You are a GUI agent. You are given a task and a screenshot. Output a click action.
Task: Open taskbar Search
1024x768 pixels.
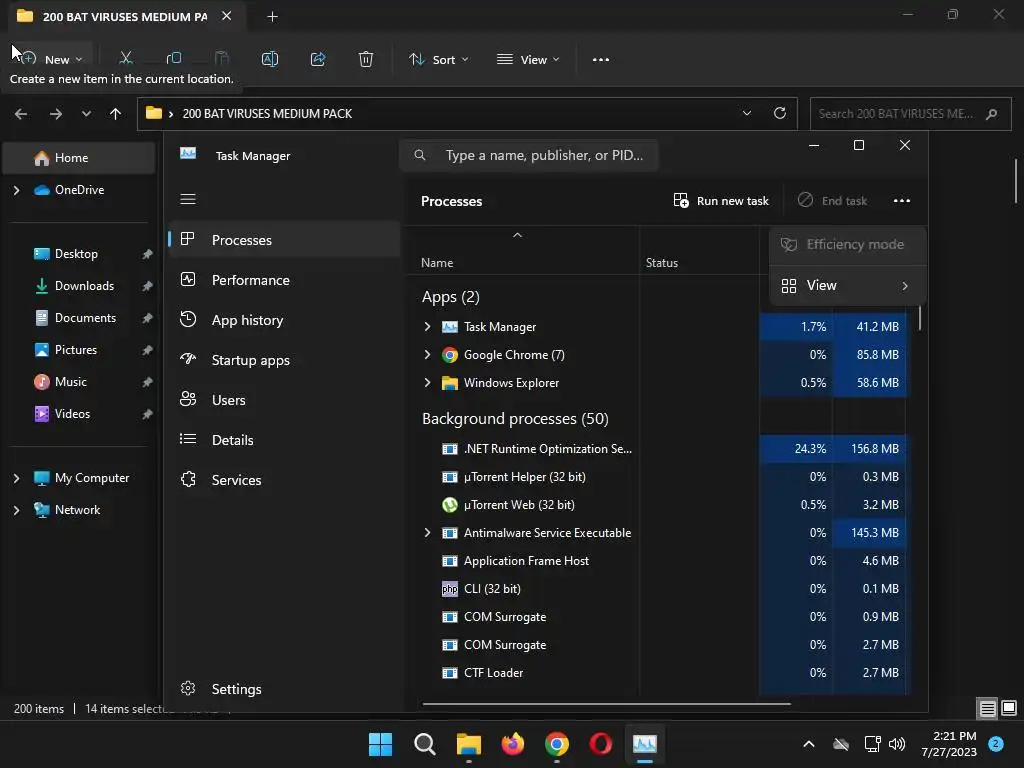424,744
